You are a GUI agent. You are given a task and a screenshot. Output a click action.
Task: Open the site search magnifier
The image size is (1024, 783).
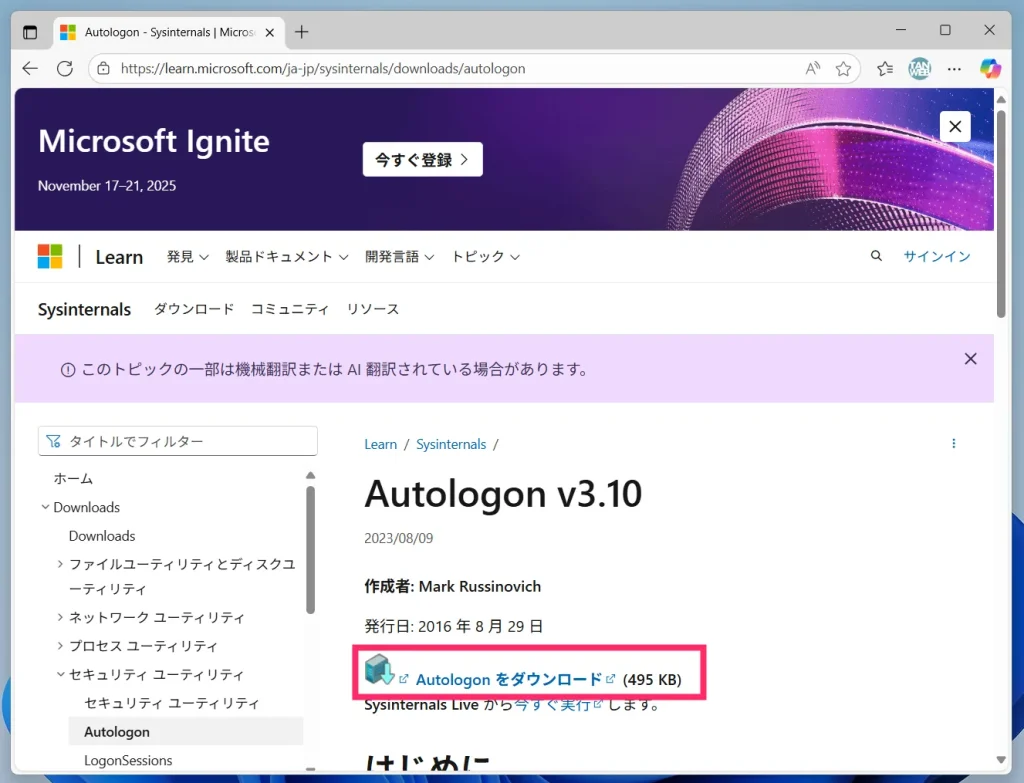pyautogui.click(x=876, y=256)
